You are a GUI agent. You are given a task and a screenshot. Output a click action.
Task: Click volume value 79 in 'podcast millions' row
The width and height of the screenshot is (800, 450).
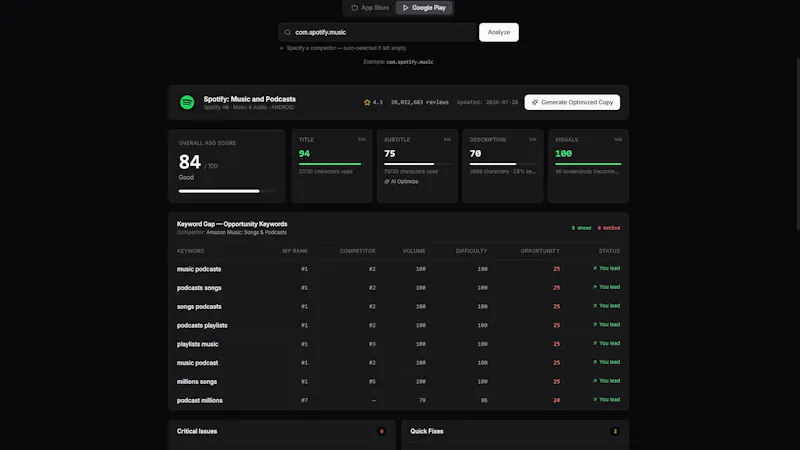tap(422, 401)
